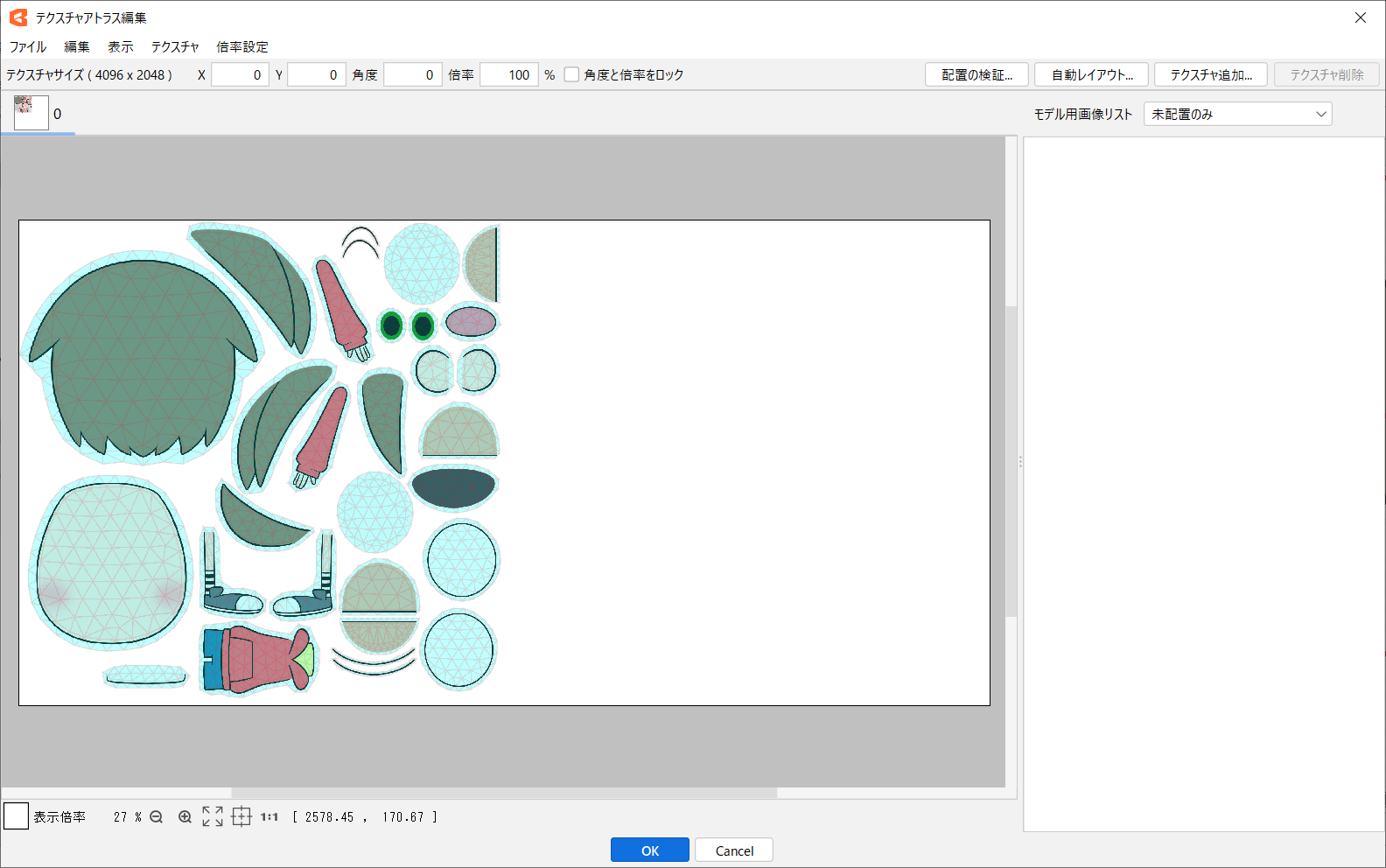
Task: Click the center view crosshair icon
Action: (x=241, y=816)
